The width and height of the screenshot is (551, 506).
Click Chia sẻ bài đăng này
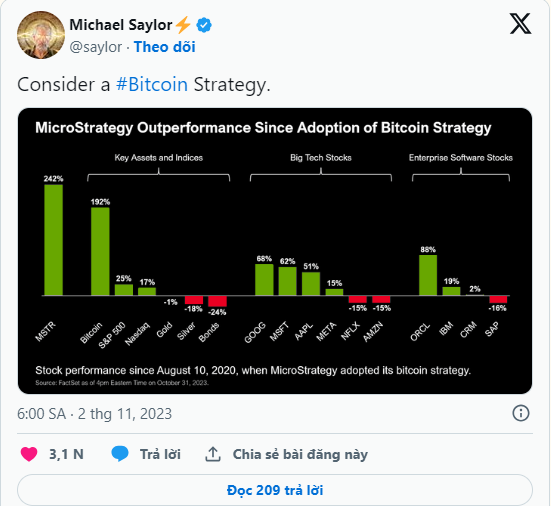pos(300,454)
